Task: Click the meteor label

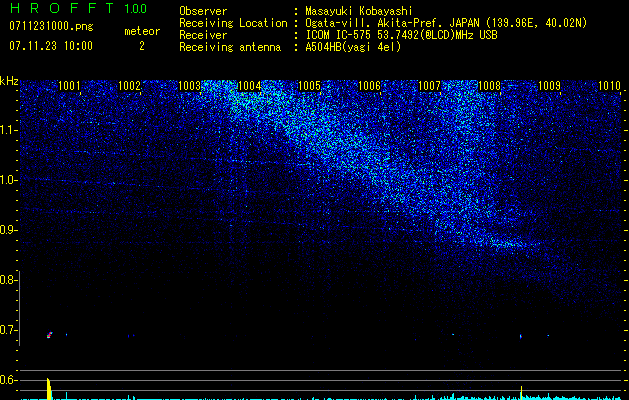Action: coord(142,31)
